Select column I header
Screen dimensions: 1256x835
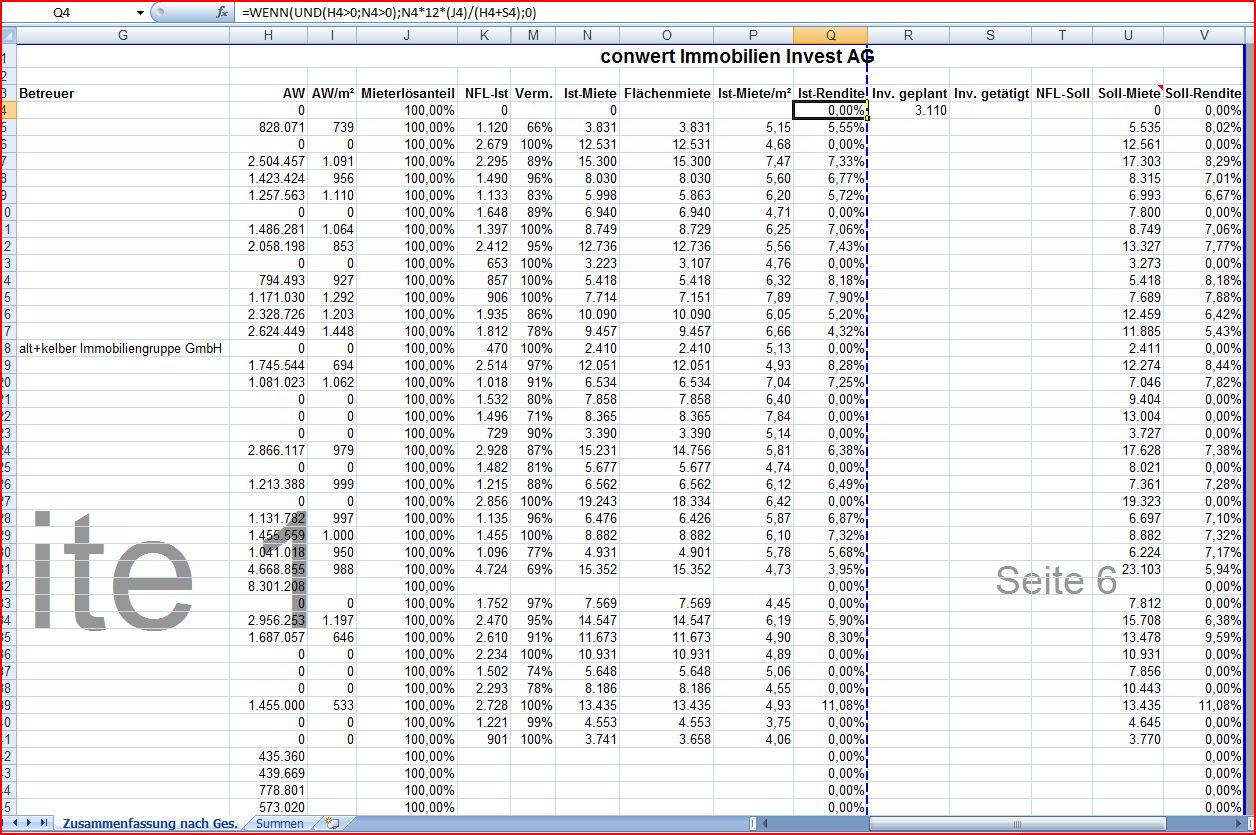pos(332,35)
